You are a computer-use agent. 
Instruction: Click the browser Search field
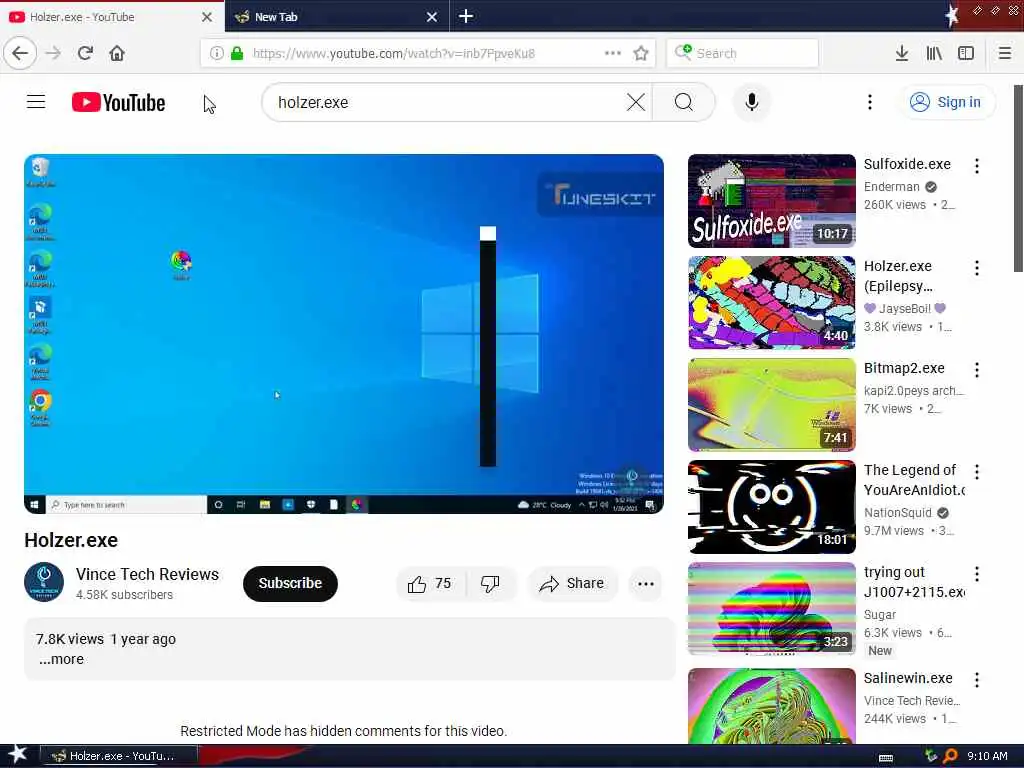tap(743, 53)
